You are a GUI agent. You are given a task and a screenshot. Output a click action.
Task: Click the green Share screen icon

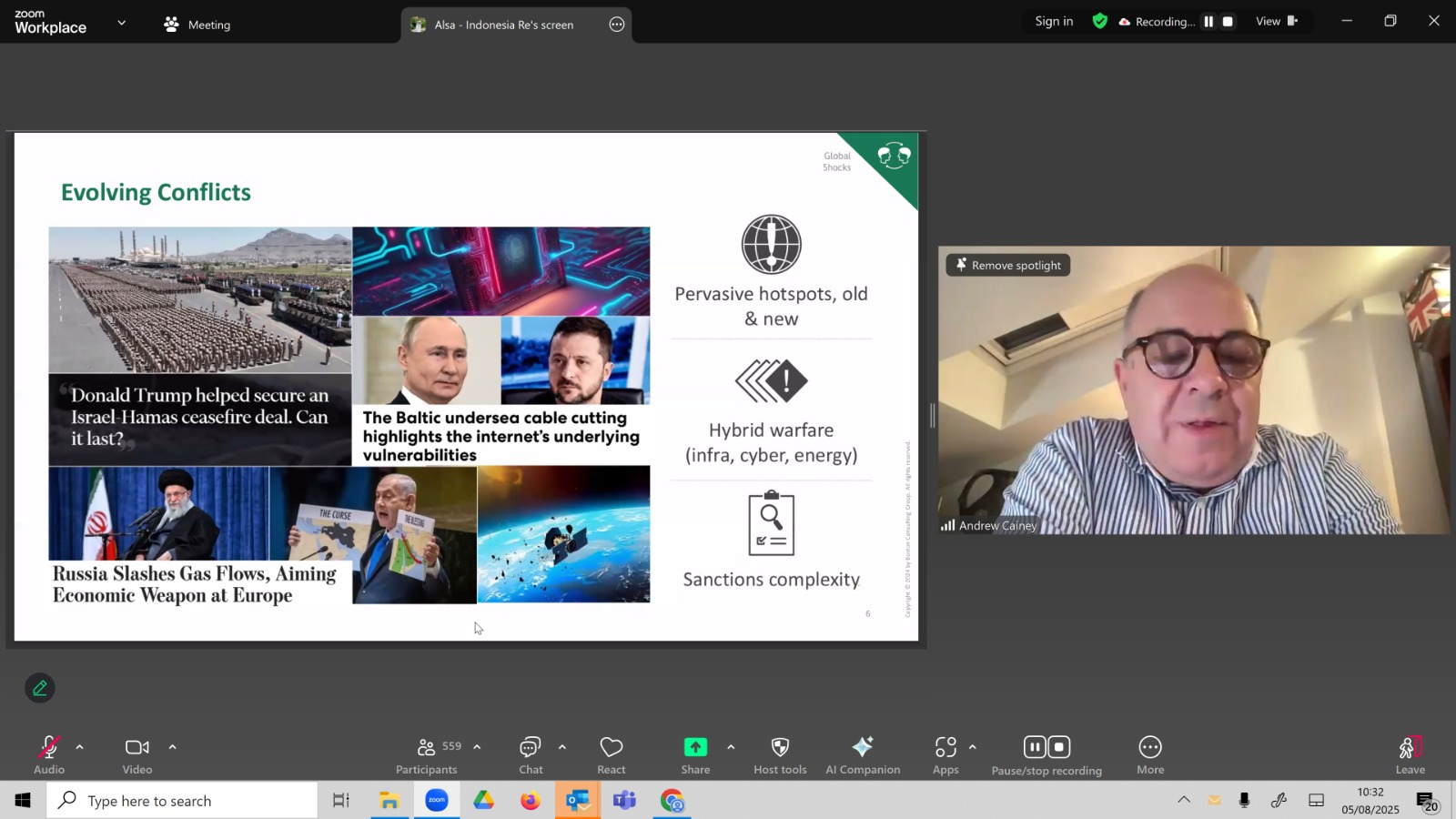695,747
